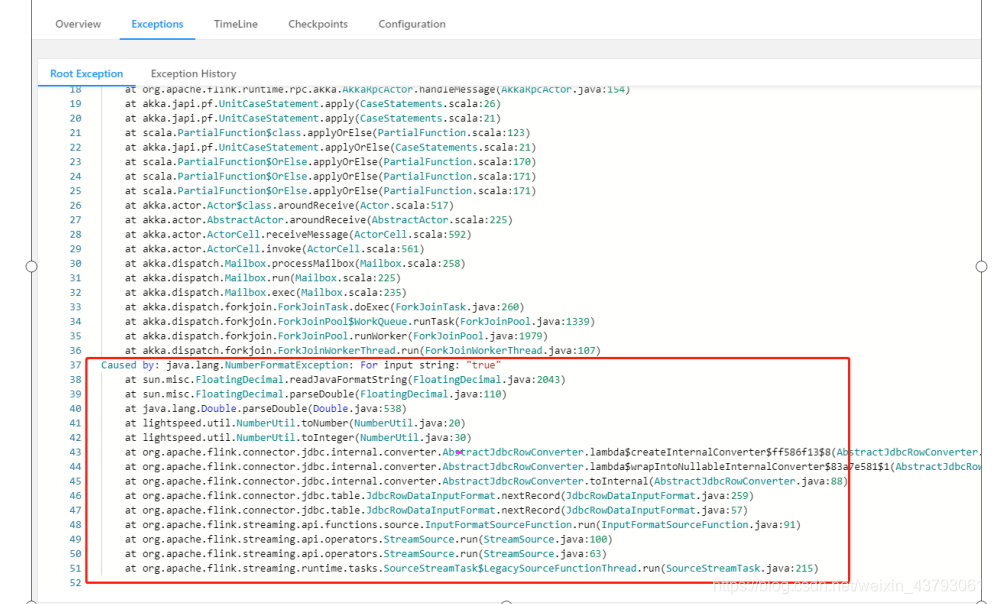The image size is (992, 604).
Task: Click the 'Caused by: java.lang.NumberFormatException' line
Action: pyautogui.click(x=301, y=365)
